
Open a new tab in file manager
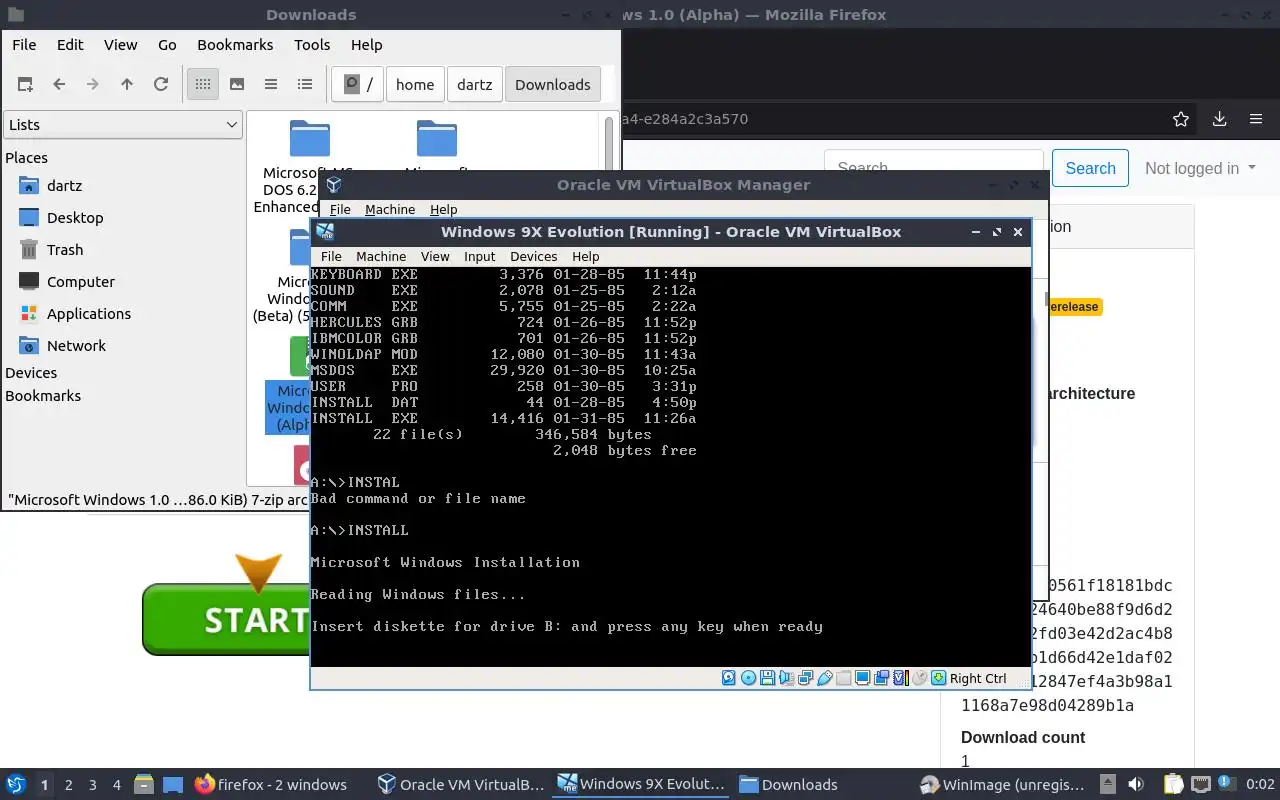click(25, 84)
